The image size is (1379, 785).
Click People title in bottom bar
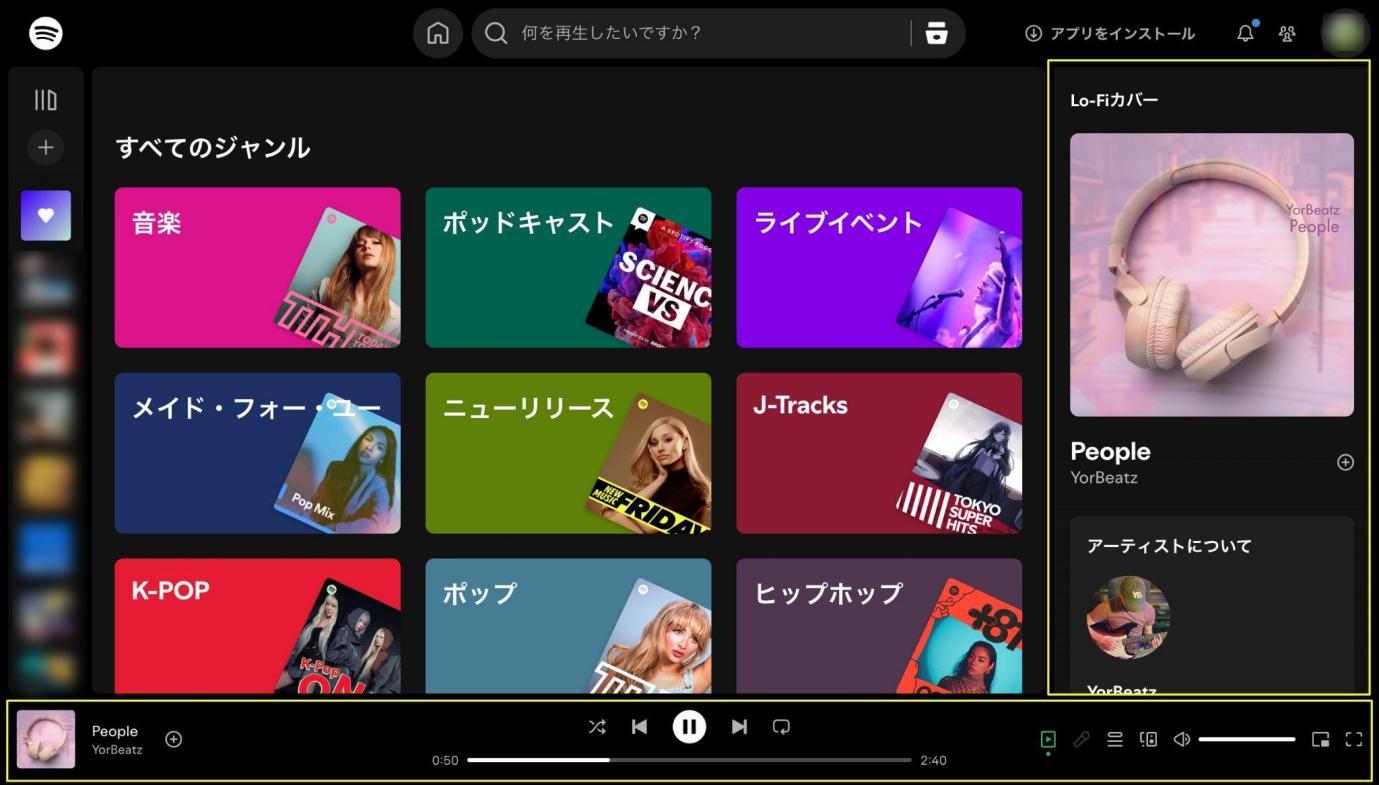click(115, 731)
